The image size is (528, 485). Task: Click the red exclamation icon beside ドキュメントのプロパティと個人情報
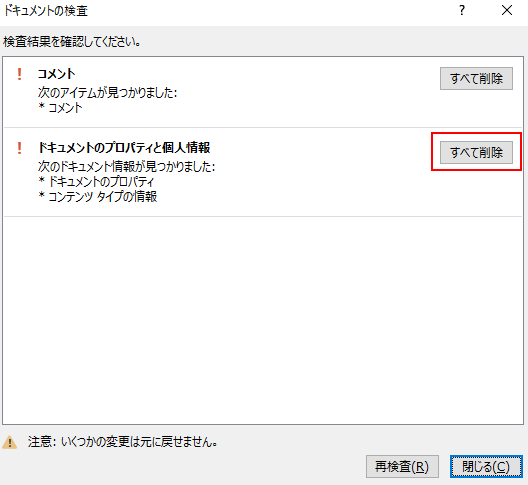(x=20, y=148)
